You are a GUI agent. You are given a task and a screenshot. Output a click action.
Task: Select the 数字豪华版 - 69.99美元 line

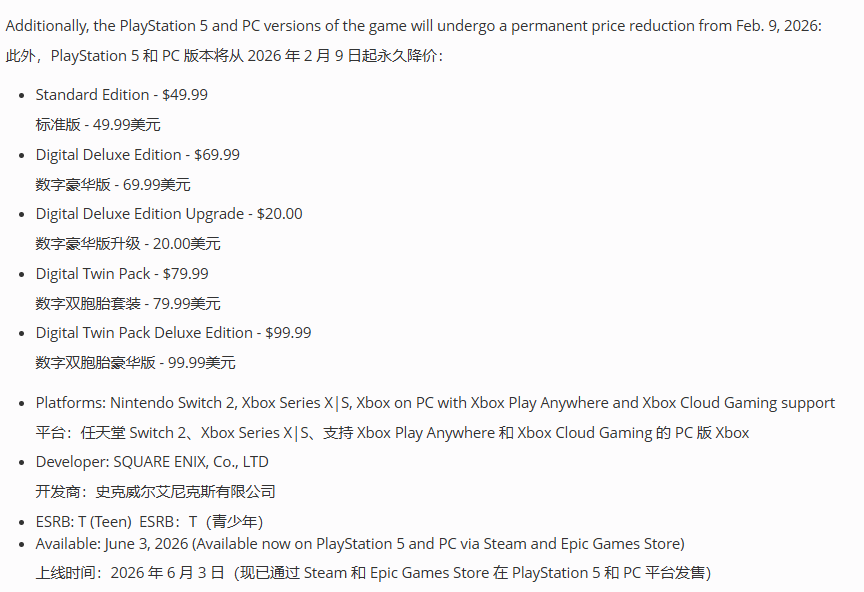[113, 185]
